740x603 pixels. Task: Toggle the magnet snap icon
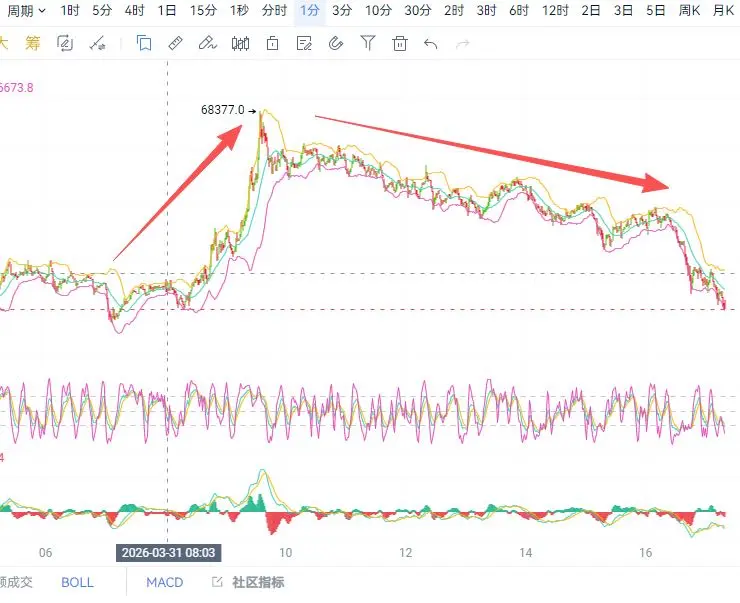pos(336,43)
